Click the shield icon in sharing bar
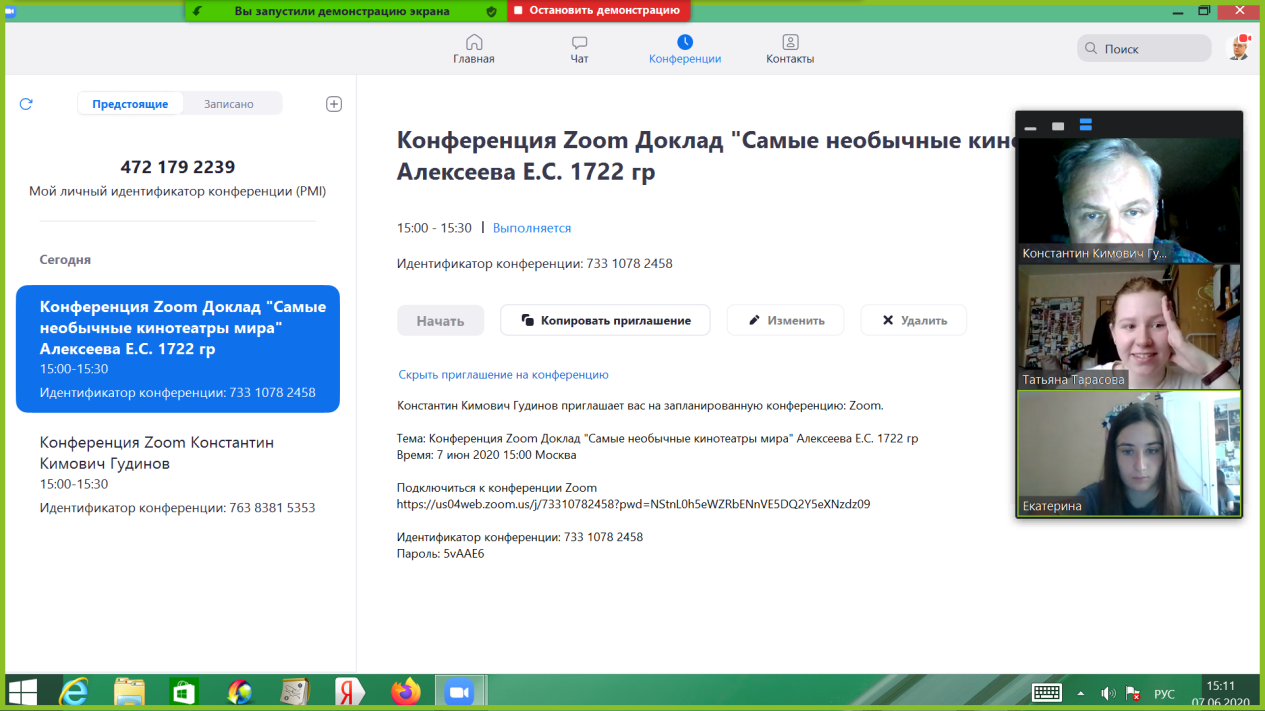 491,11
